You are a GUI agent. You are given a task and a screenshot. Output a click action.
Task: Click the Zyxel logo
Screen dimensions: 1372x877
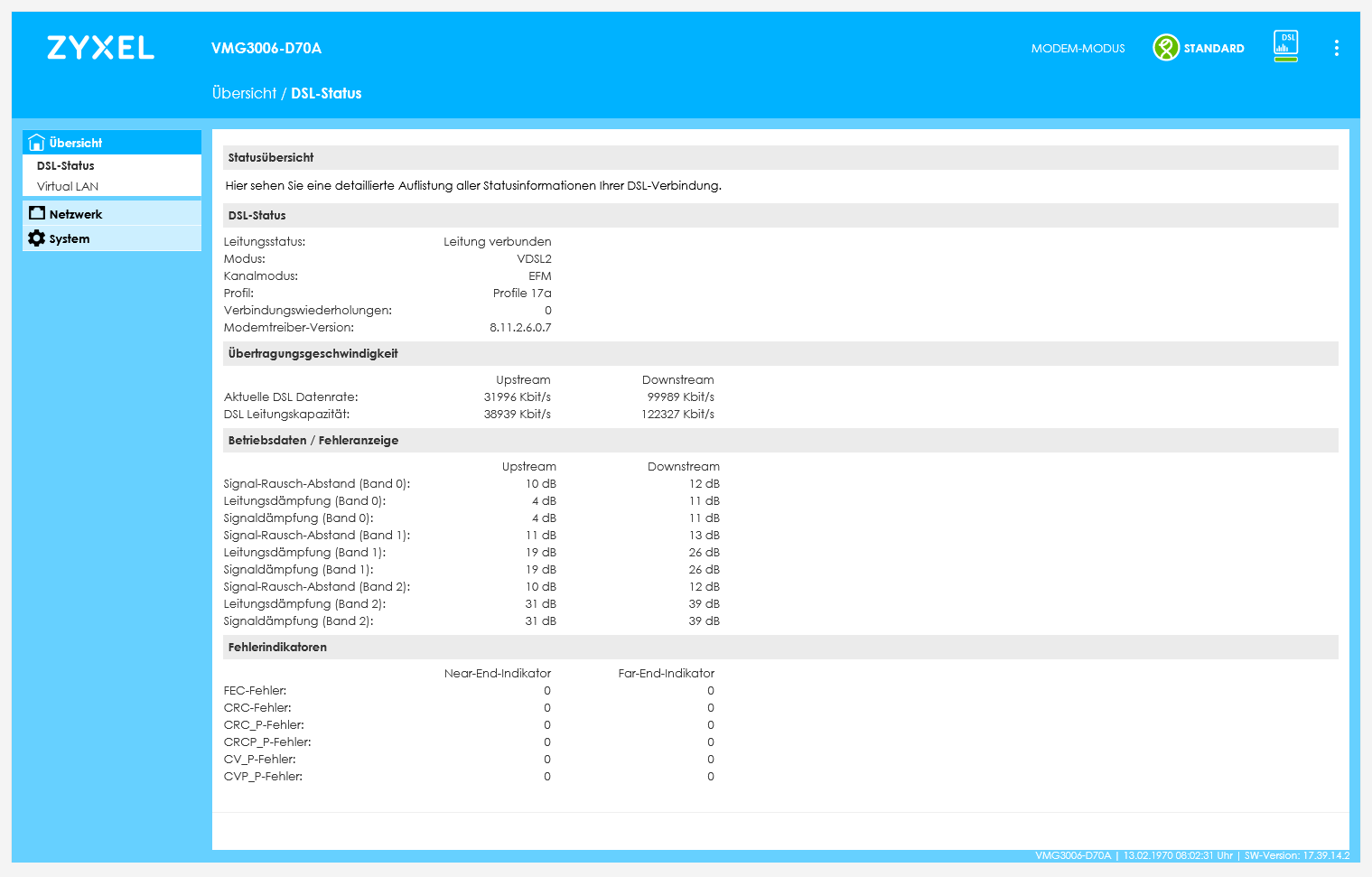click(x=100, y=48)
